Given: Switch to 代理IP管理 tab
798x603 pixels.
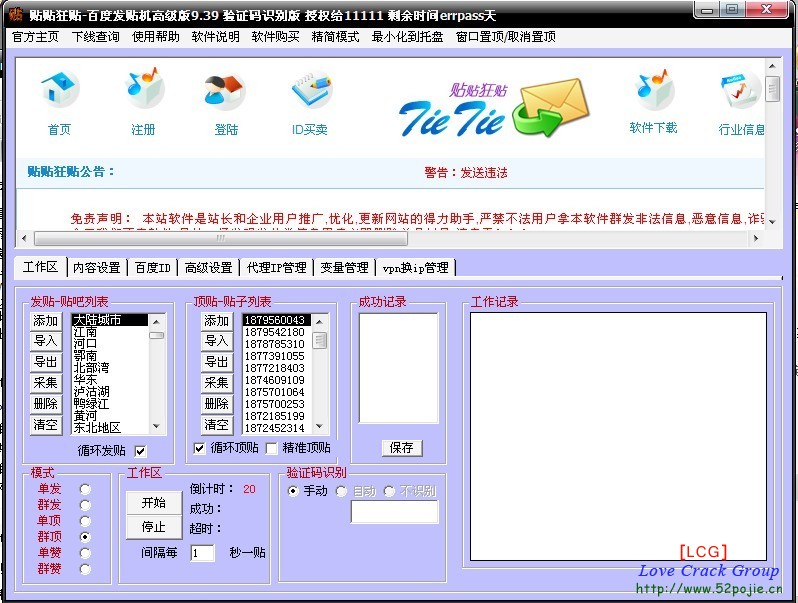Looking at the screenshot, I should coord(277,268).
